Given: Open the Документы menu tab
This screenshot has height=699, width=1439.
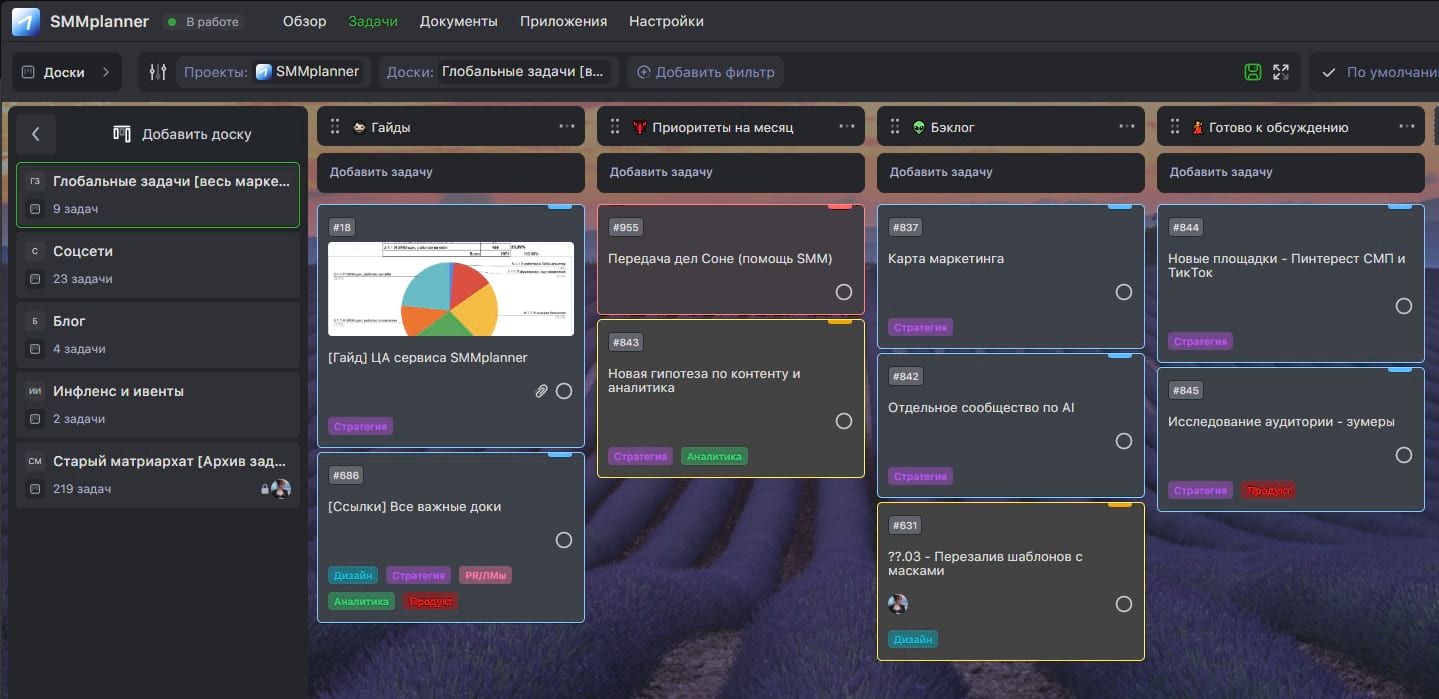Looking at the screenshot, I should point(458,21).
